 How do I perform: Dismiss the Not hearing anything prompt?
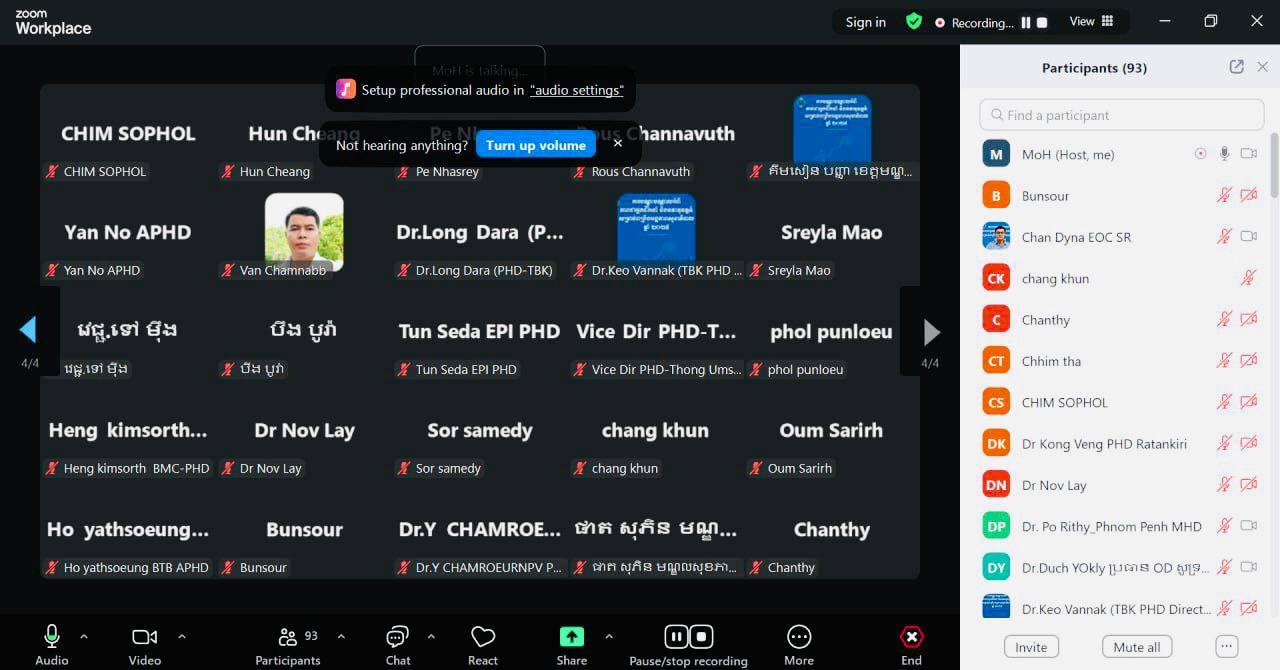(617, 143)
